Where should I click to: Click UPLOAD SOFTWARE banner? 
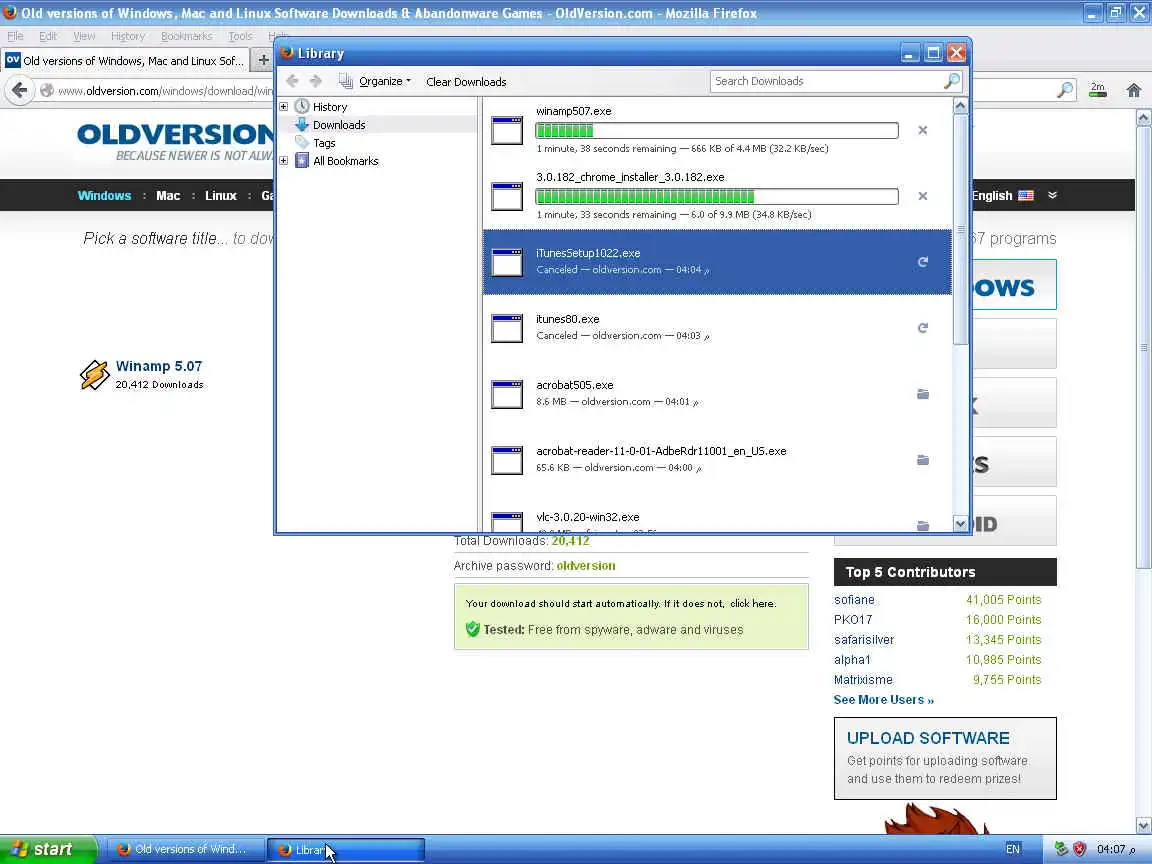[x=945, y=758]
